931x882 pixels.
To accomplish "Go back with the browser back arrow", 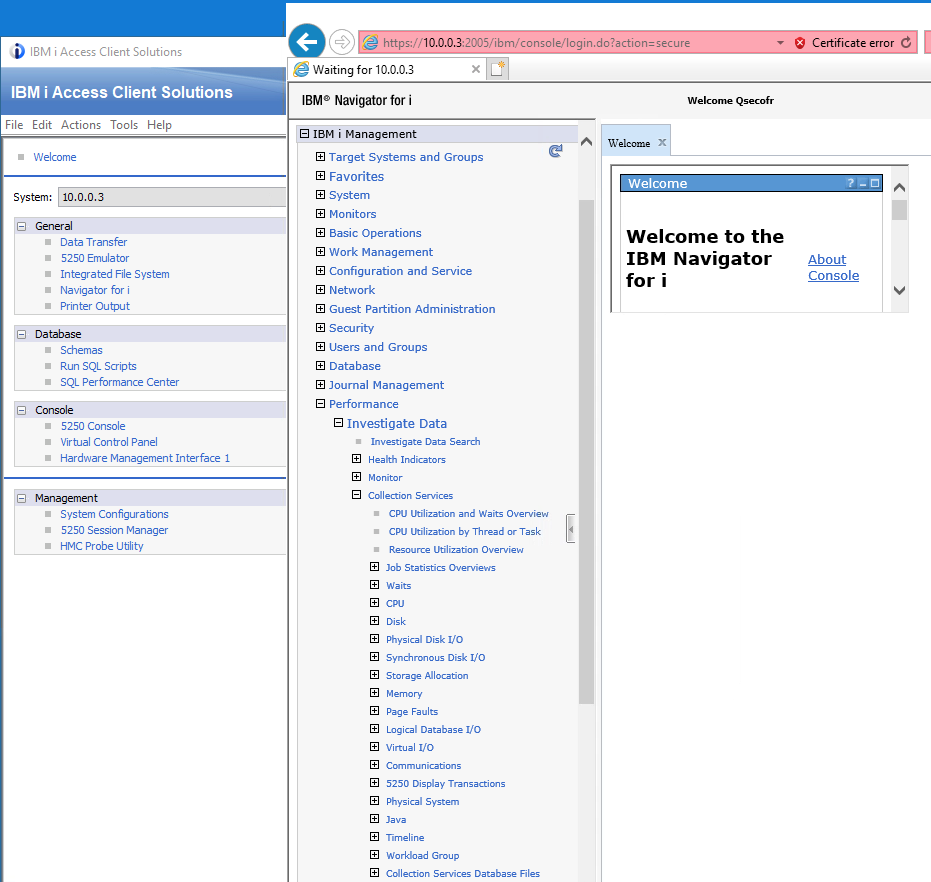I will click(x=307, y=42).
